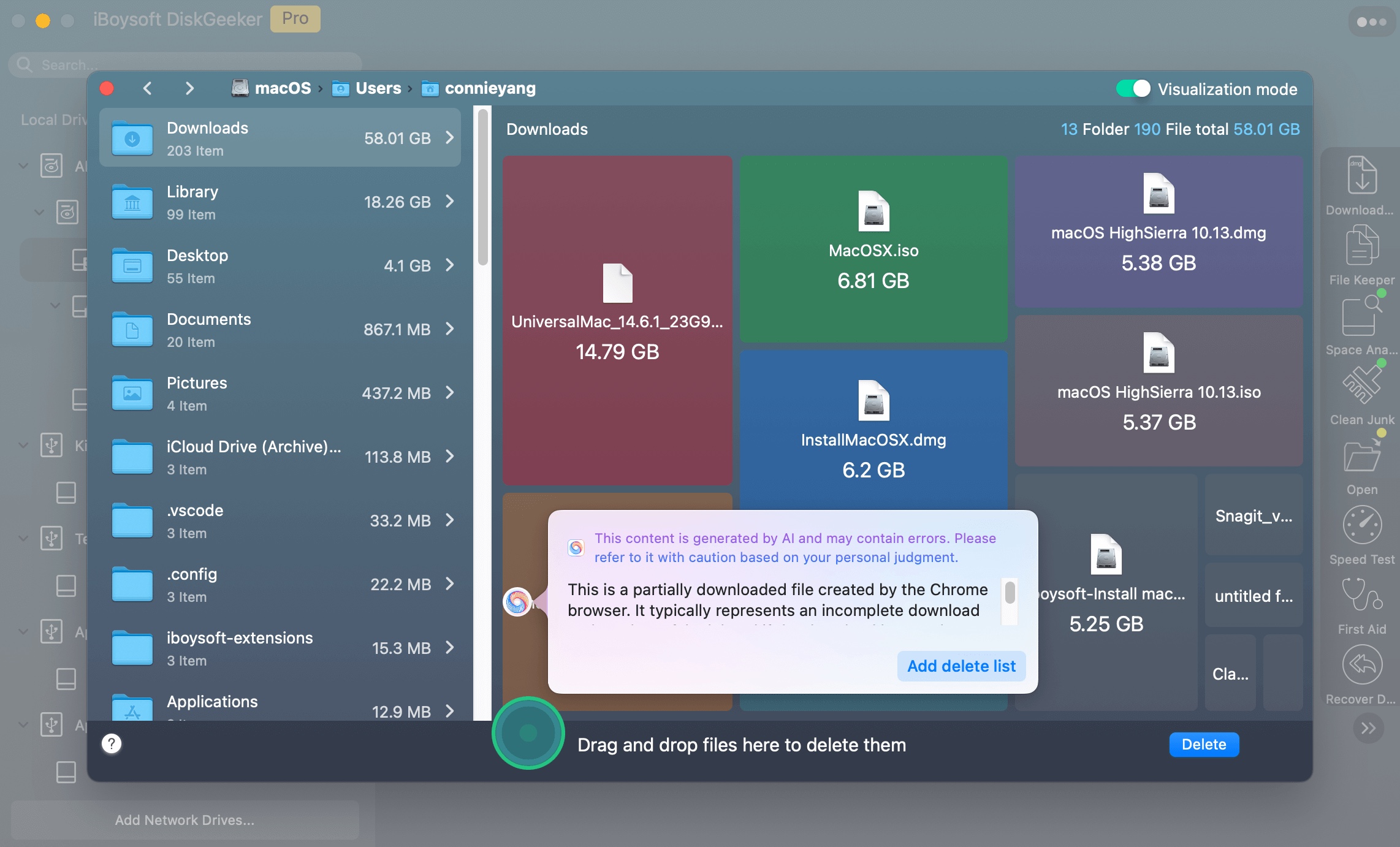The width and height of the screenshot is (1400, 847).
Task: Expand the Library folder chevron
Action: pos(450,201)
